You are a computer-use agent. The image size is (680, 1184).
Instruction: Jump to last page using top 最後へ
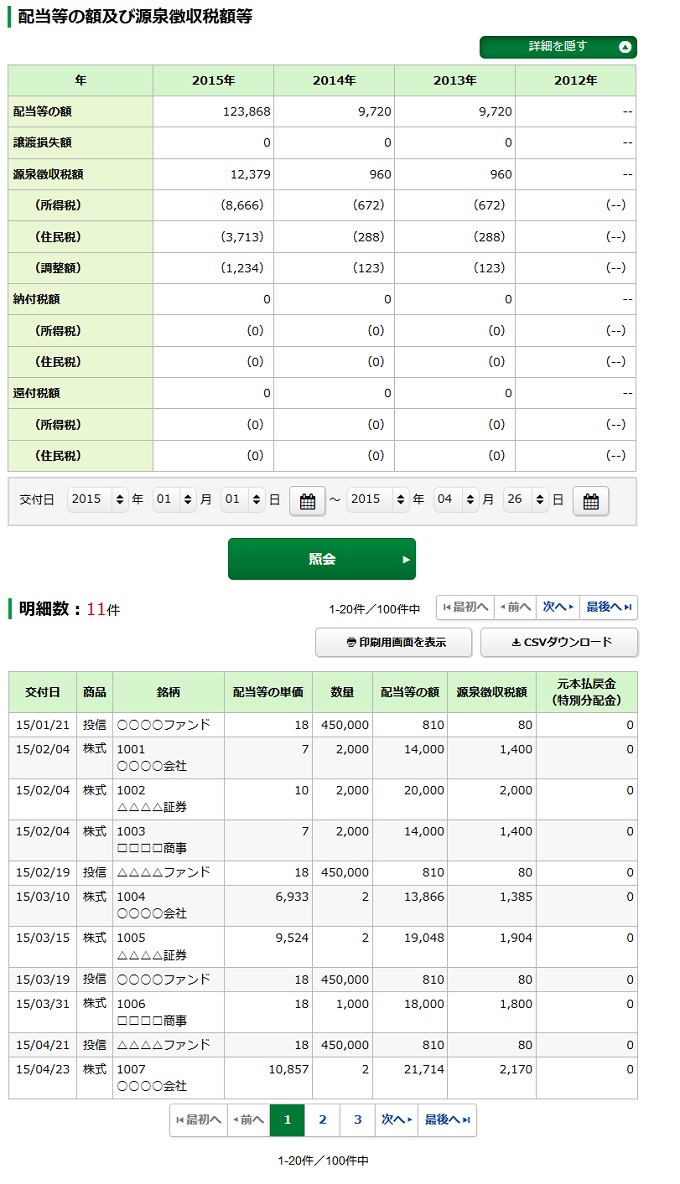coord(608,607)
